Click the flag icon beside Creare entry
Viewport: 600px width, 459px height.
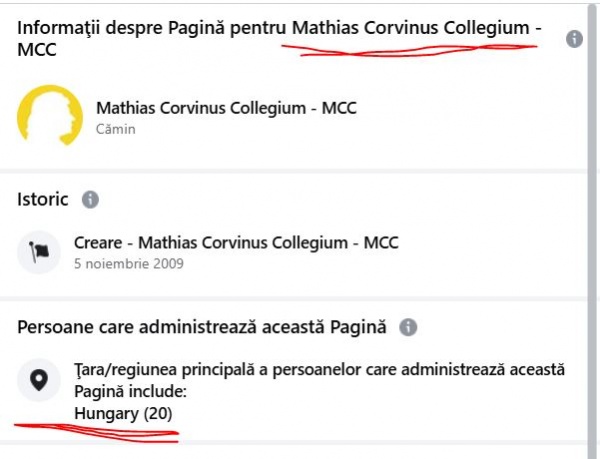tap(40, 252)
